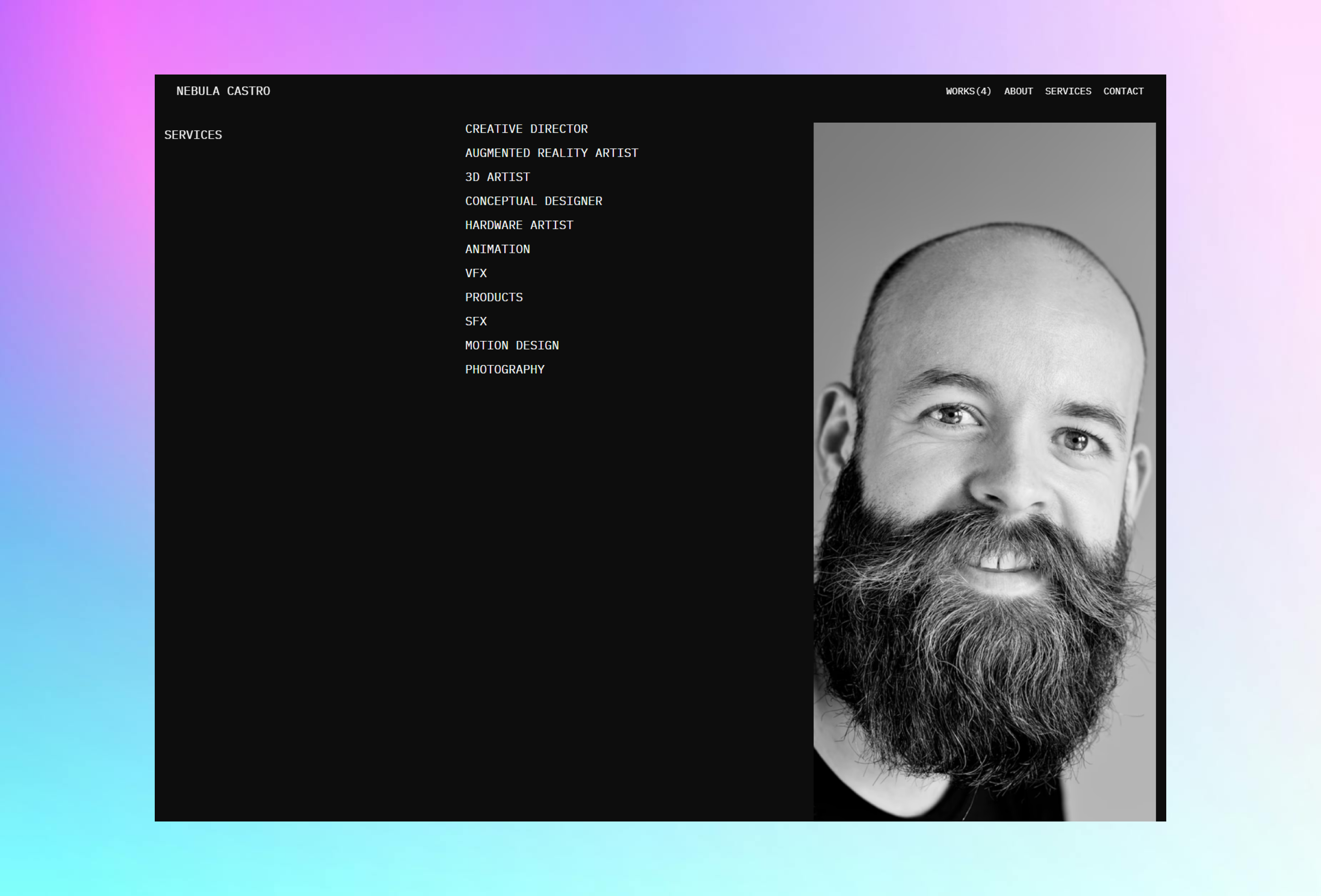Open the WORKS(4) menu item
This screenshot has width=1321, height=896.
click(x=968, y=91)
